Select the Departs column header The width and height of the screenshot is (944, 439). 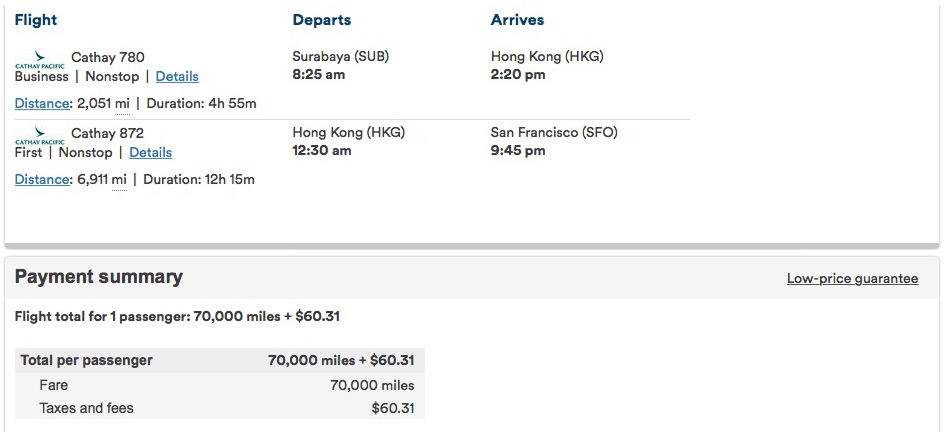321,20
